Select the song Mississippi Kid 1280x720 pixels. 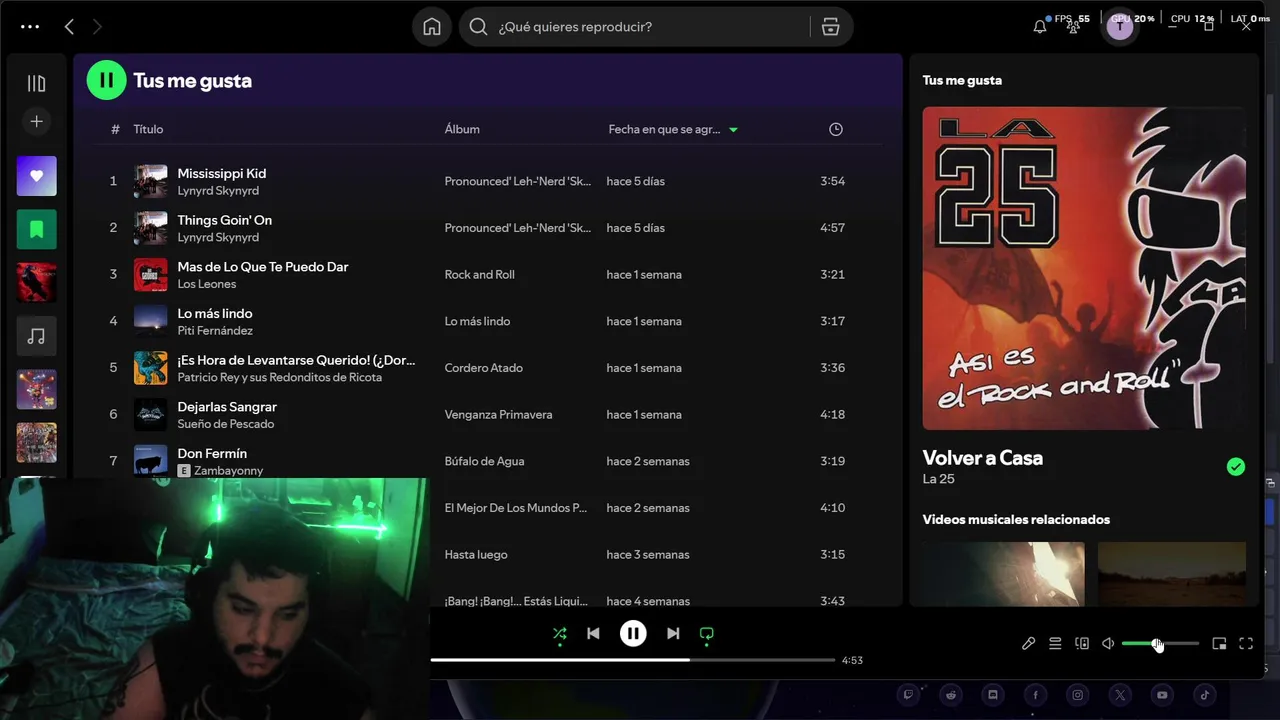point(222,173)
